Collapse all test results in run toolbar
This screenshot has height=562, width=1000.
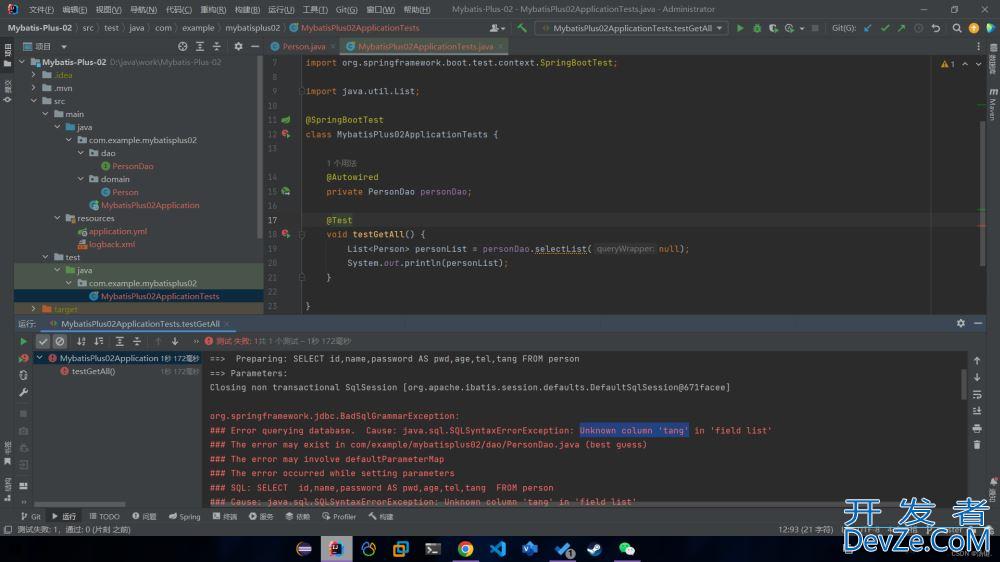pyautogui.click(x=136, y=341)
